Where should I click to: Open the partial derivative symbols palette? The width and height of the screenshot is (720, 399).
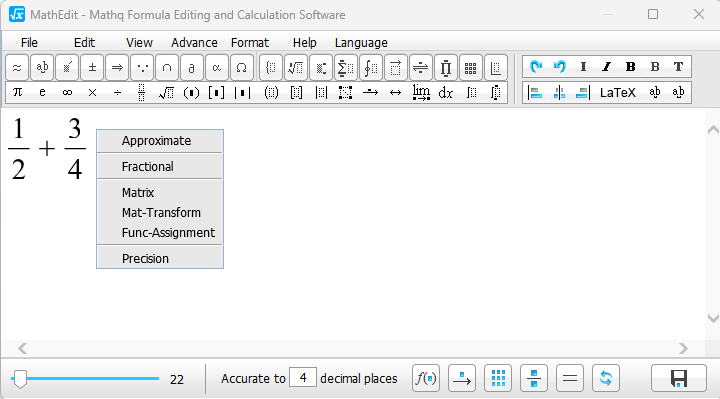(x=192, y=68)
